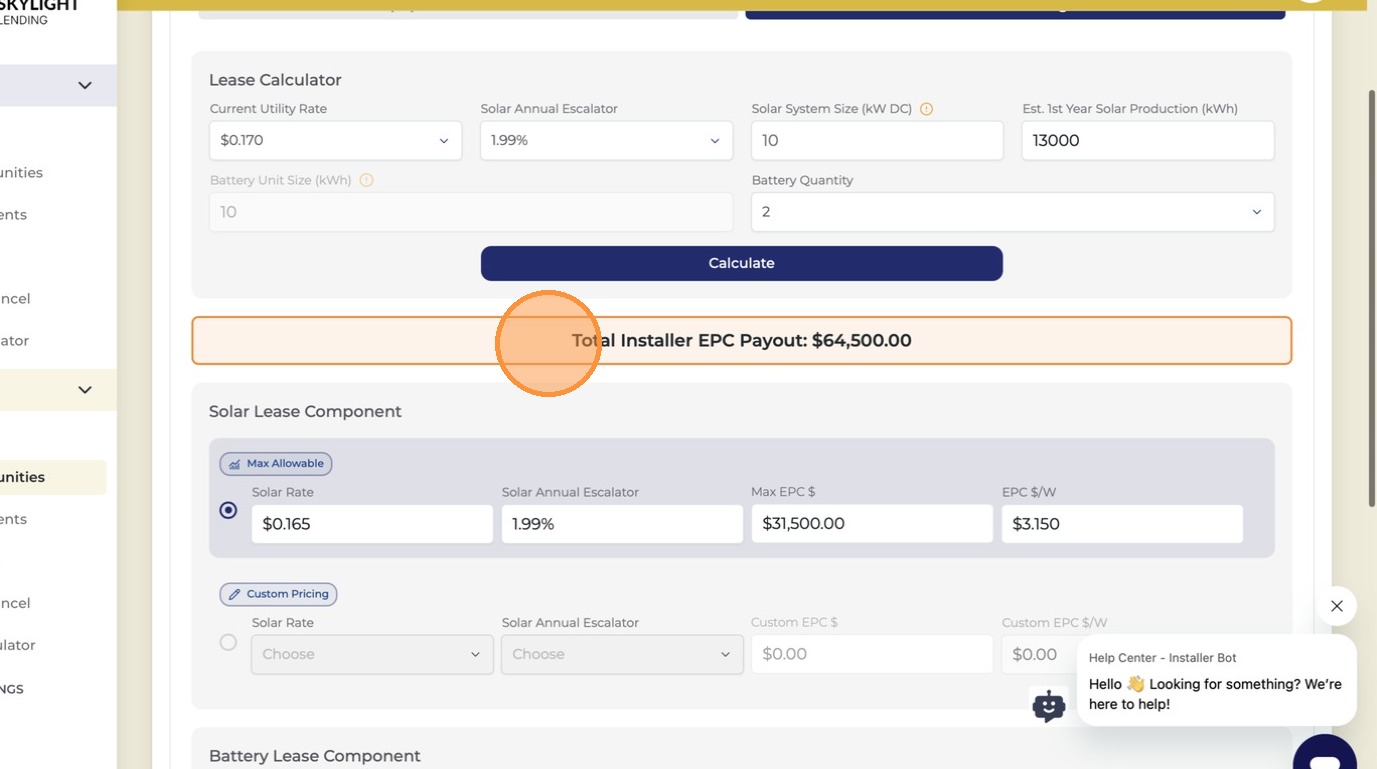Click the Calculate button
The image size is (1377, 769).
pyautogui.click(x=741, y=263)
